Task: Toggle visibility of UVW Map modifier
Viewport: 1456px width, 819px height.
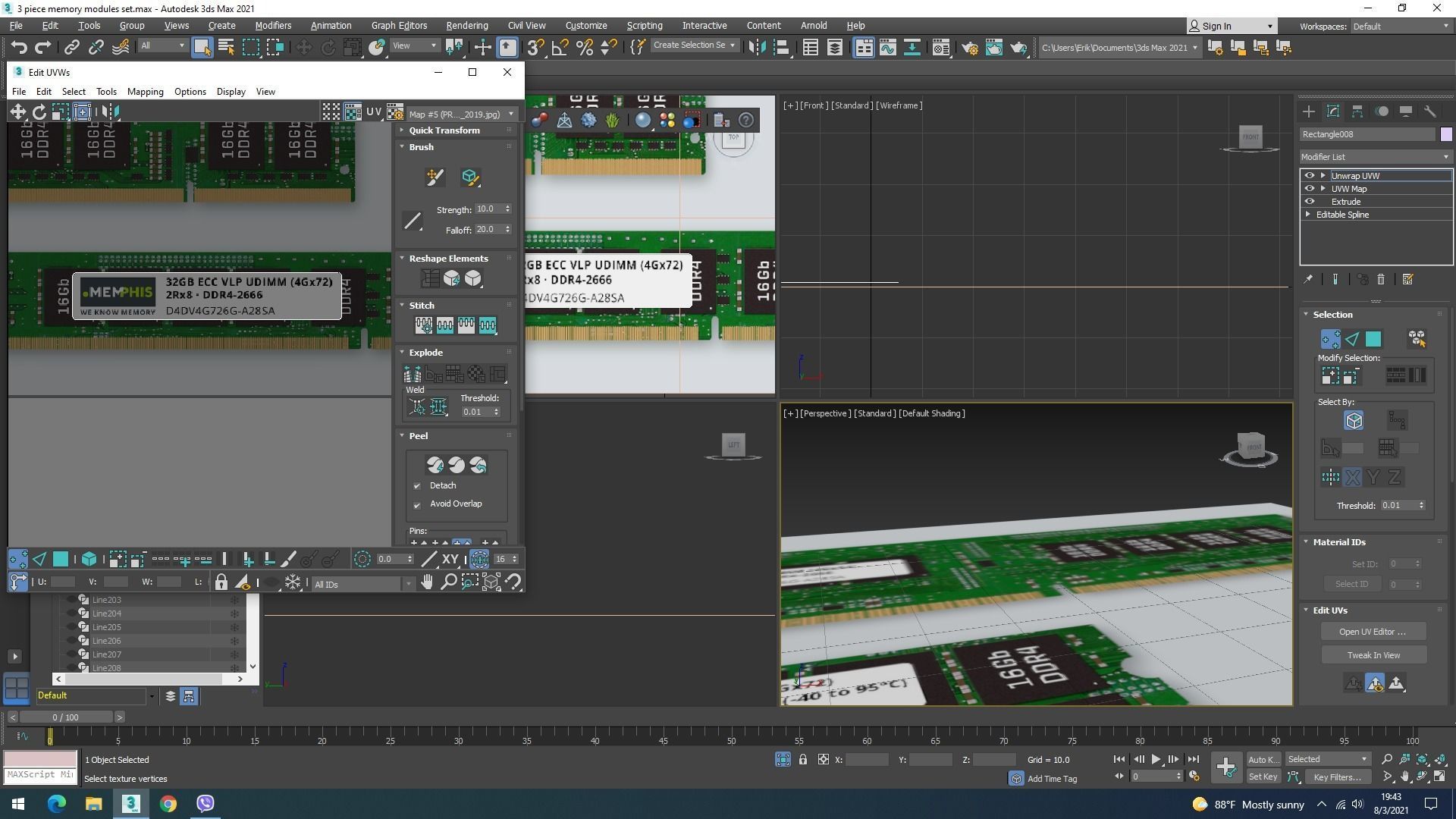Action: pos(1309,189)
